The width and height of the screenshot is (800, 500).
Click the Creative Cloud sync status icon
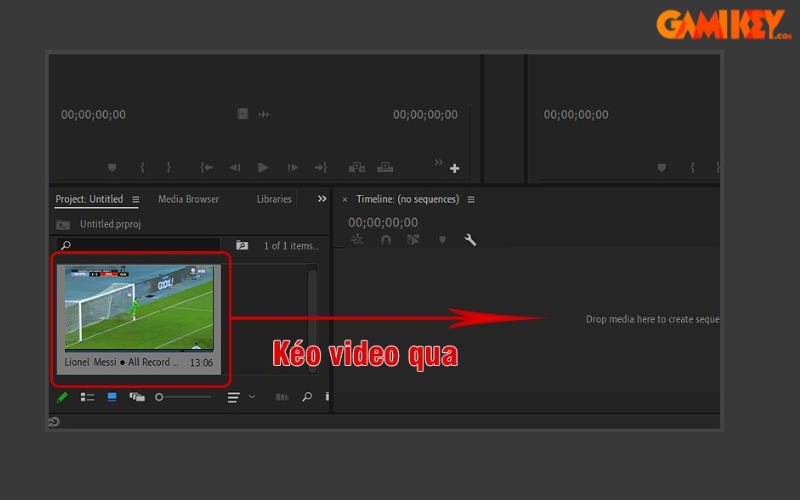pos(54,422)
